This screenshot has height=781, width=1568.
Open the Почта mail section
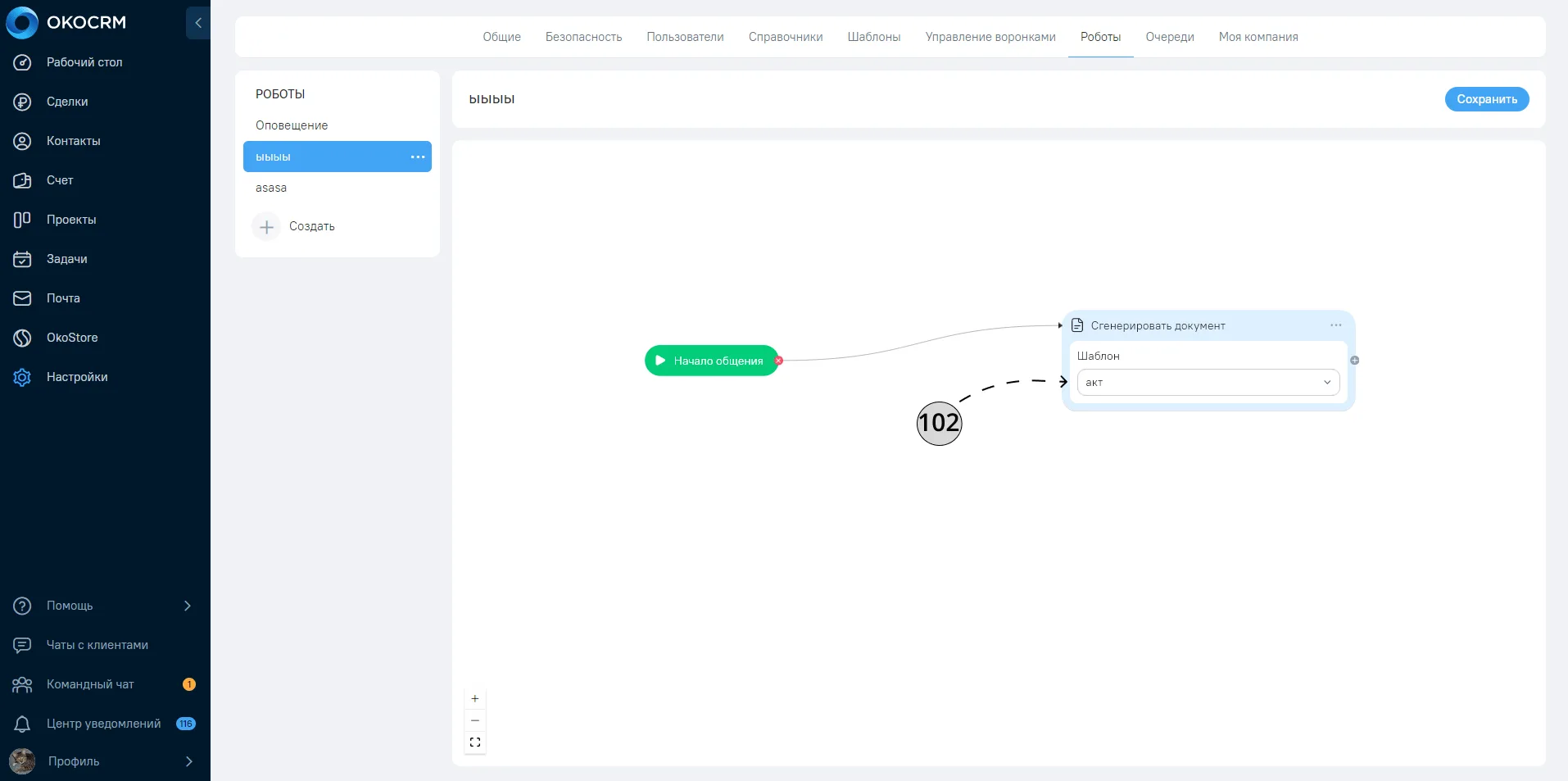click(63, 298)
